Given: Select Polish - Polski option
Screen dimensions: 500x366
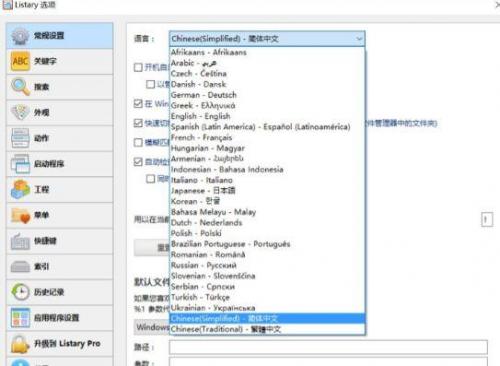Looking at the screenshot, I should pyautogui.click(x=267, y=234).
